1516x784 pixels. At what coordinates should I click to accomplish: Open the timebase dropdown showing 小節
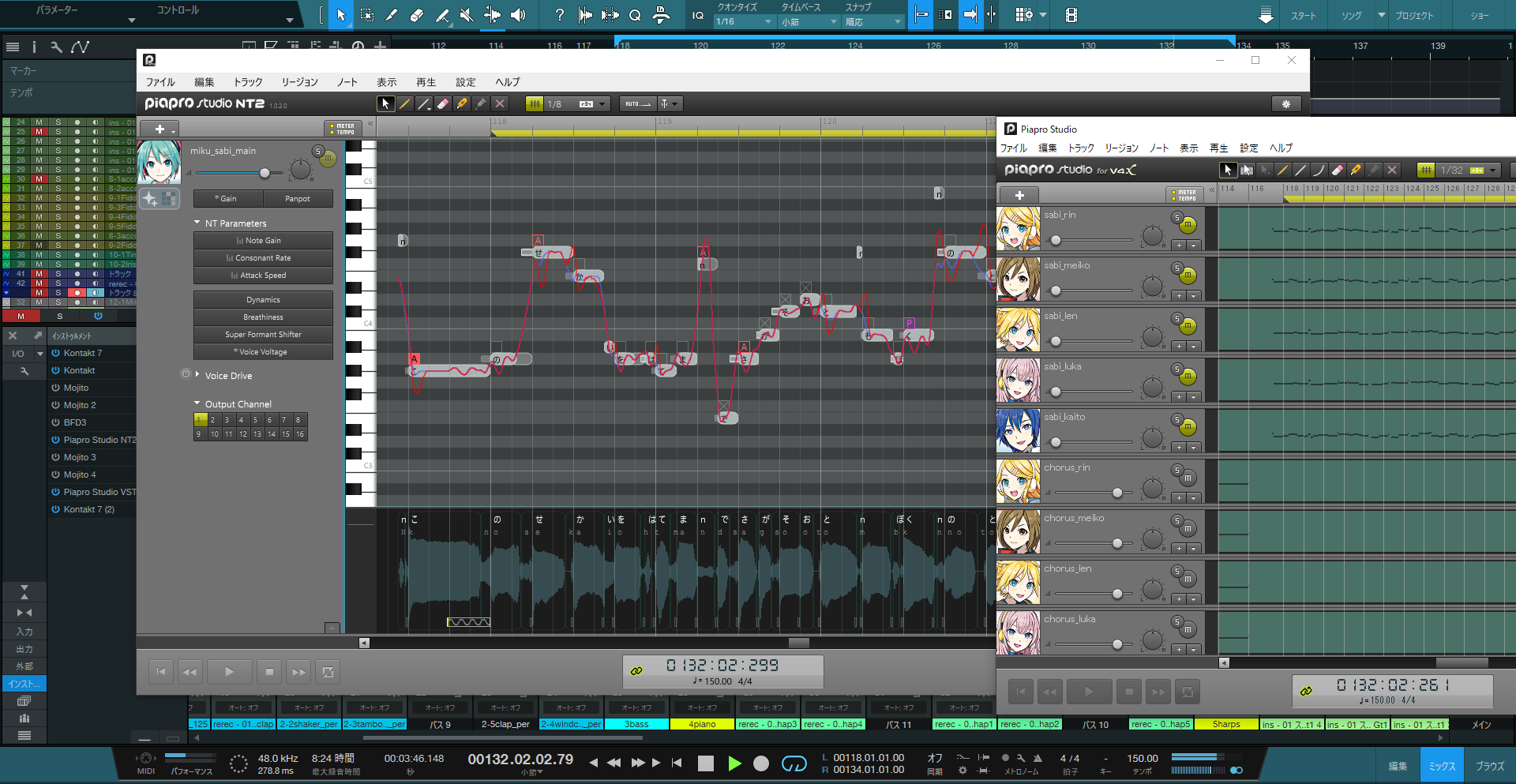[x=809, y=22]
